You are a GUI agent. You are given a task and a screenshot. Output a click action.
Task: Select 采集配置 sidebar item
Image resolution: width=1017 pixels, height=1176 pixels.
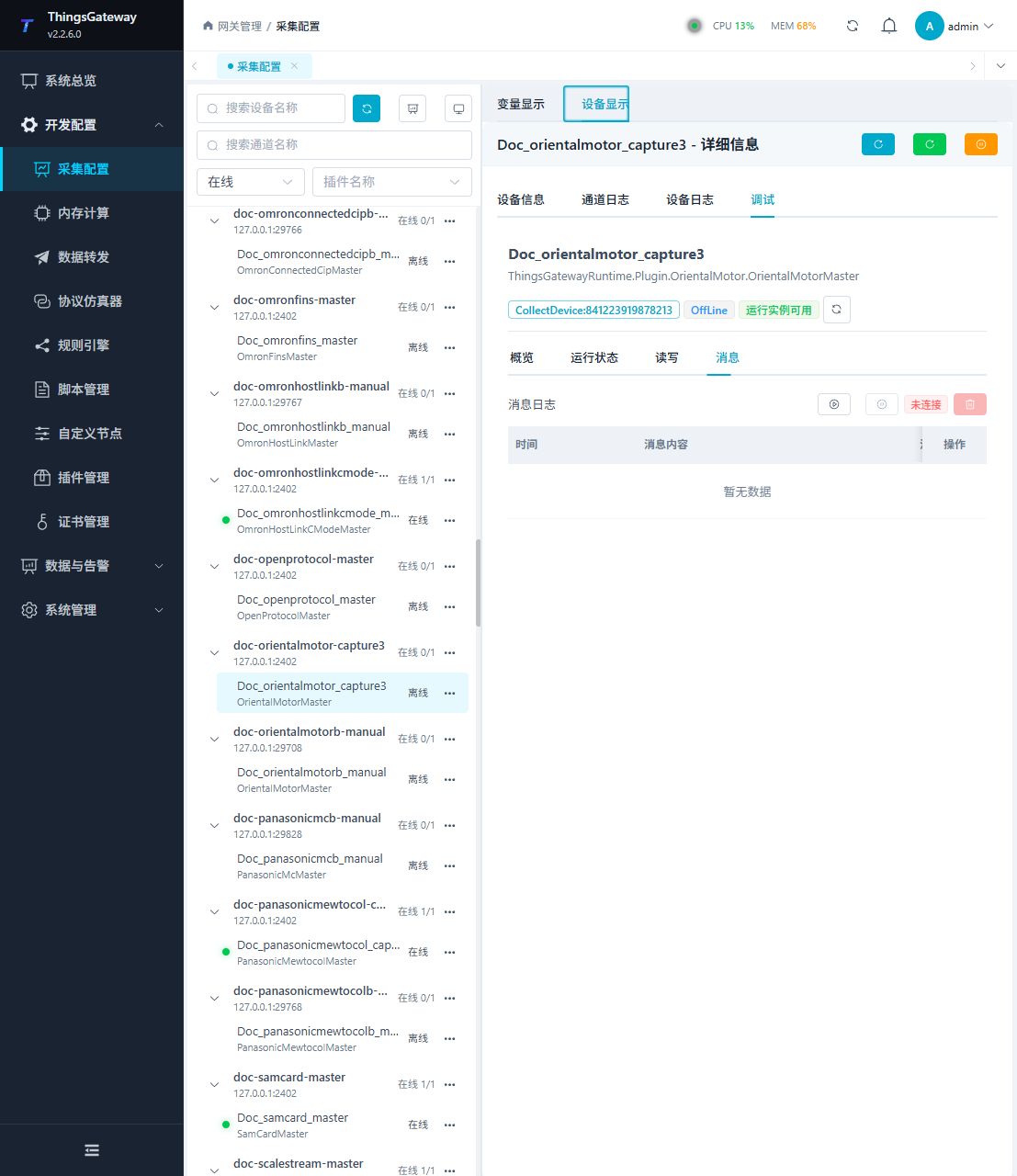tap(92, 169)
